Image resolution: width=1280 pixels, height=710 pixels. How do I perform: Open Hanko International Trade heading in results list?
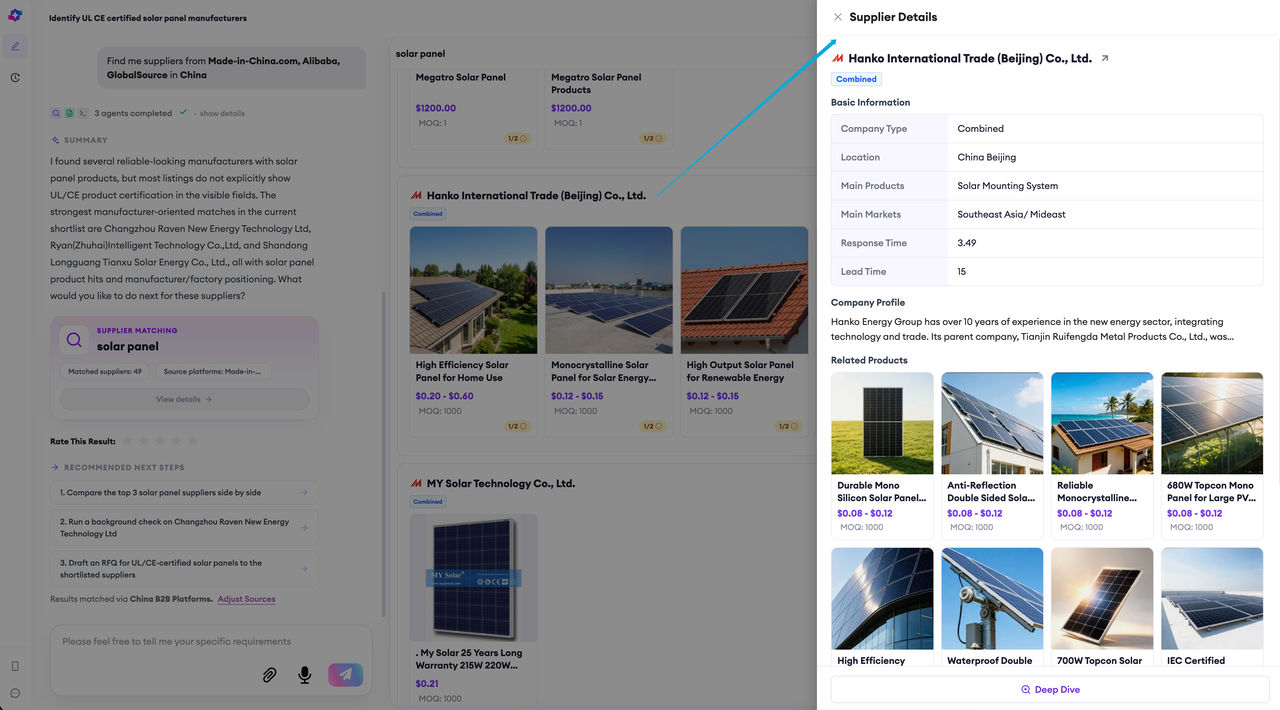536,196
